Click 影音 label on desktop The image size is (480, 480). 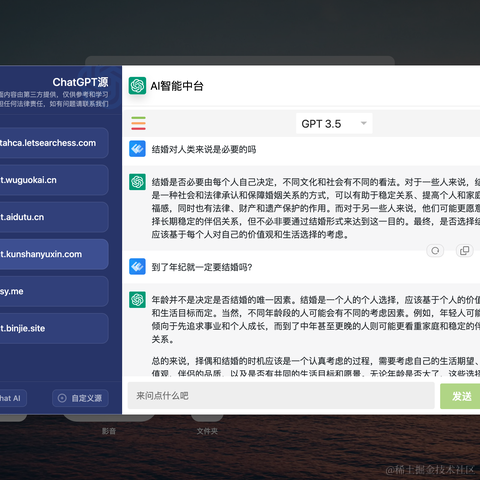point(109,431)
